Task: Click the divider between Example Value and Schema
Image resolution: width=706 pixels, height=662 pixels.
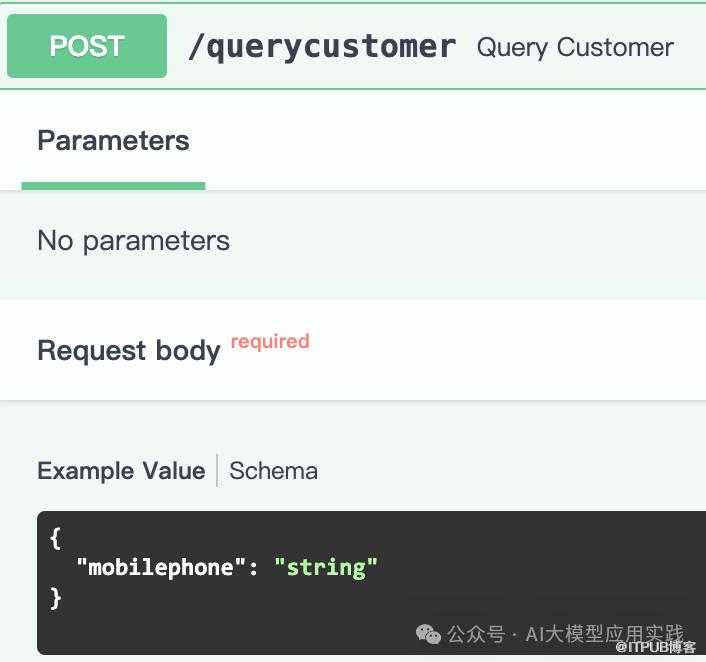Action: (x=217, y=471)
